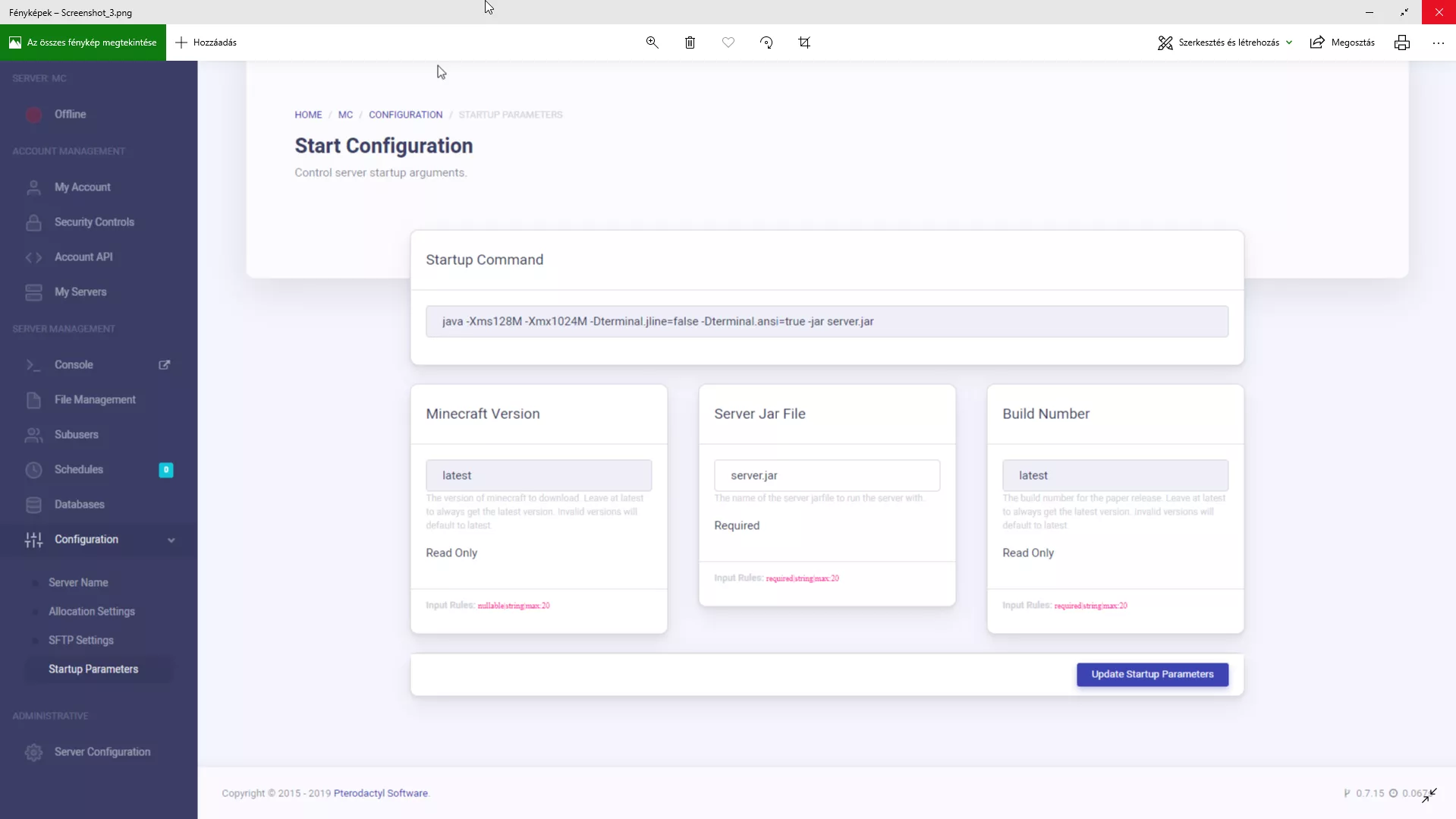Click the Server Jar File input field

tap(826, 476)
